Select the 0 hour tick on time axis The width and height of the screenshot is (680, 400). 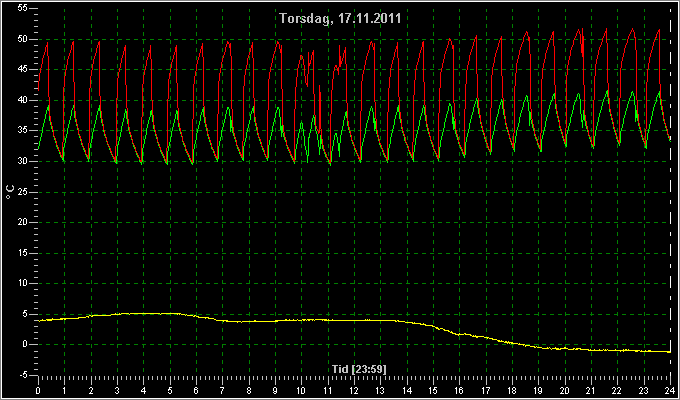tap(38, 391)
